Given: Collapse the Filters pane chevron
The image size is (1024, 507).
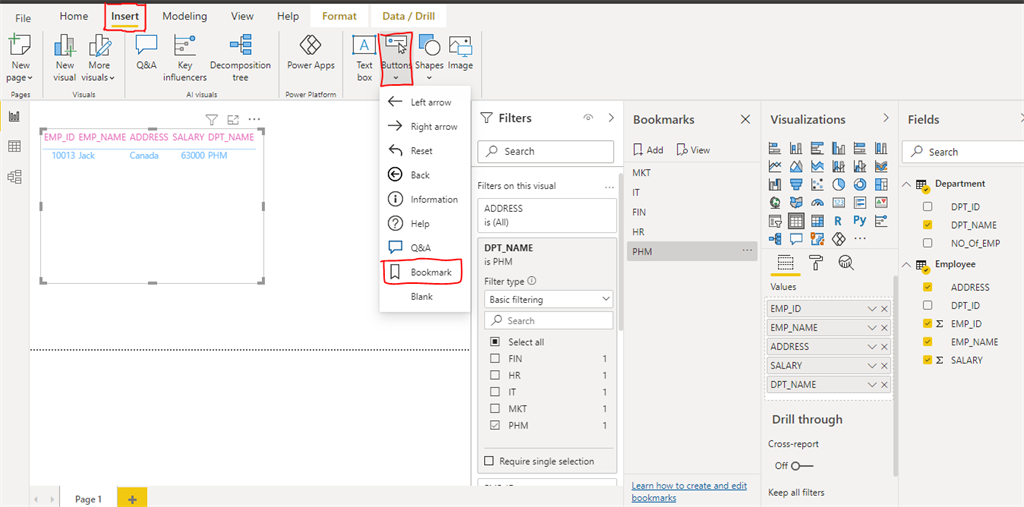Looking at the screenshot, I should click(x=611, y=118).
